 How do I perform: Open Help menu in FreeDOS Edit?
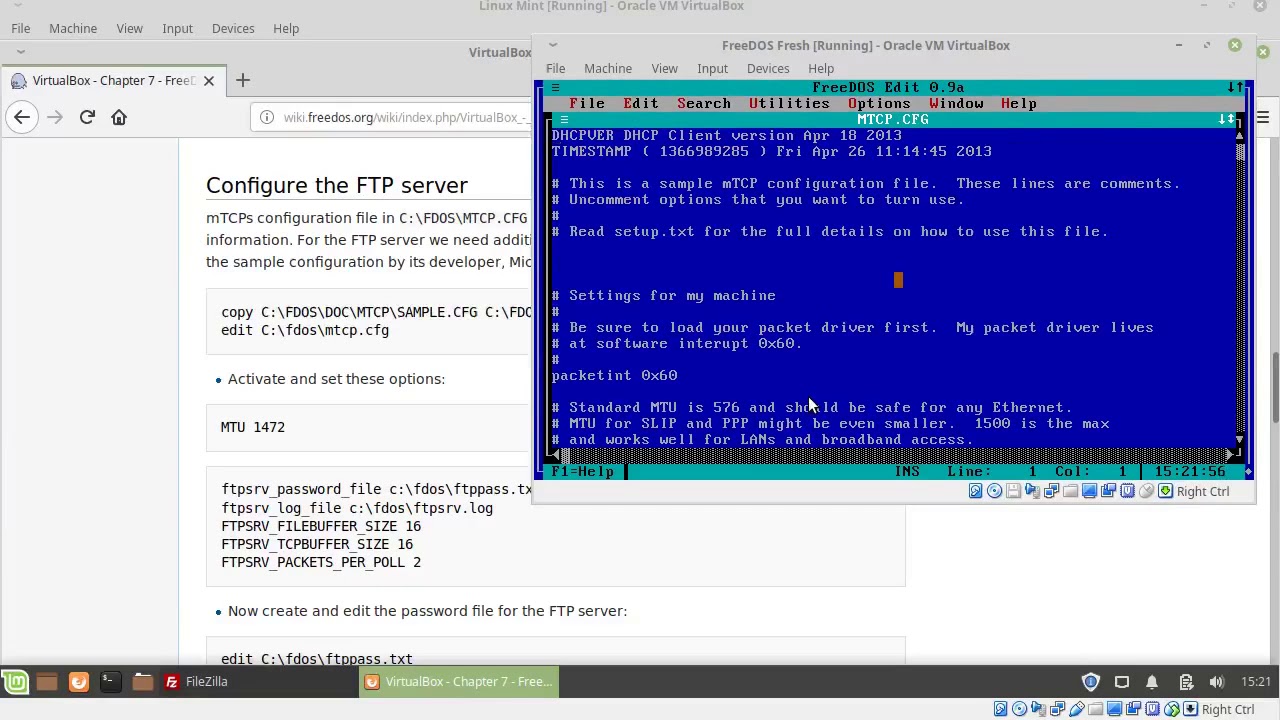click(x=1019, y=103)
